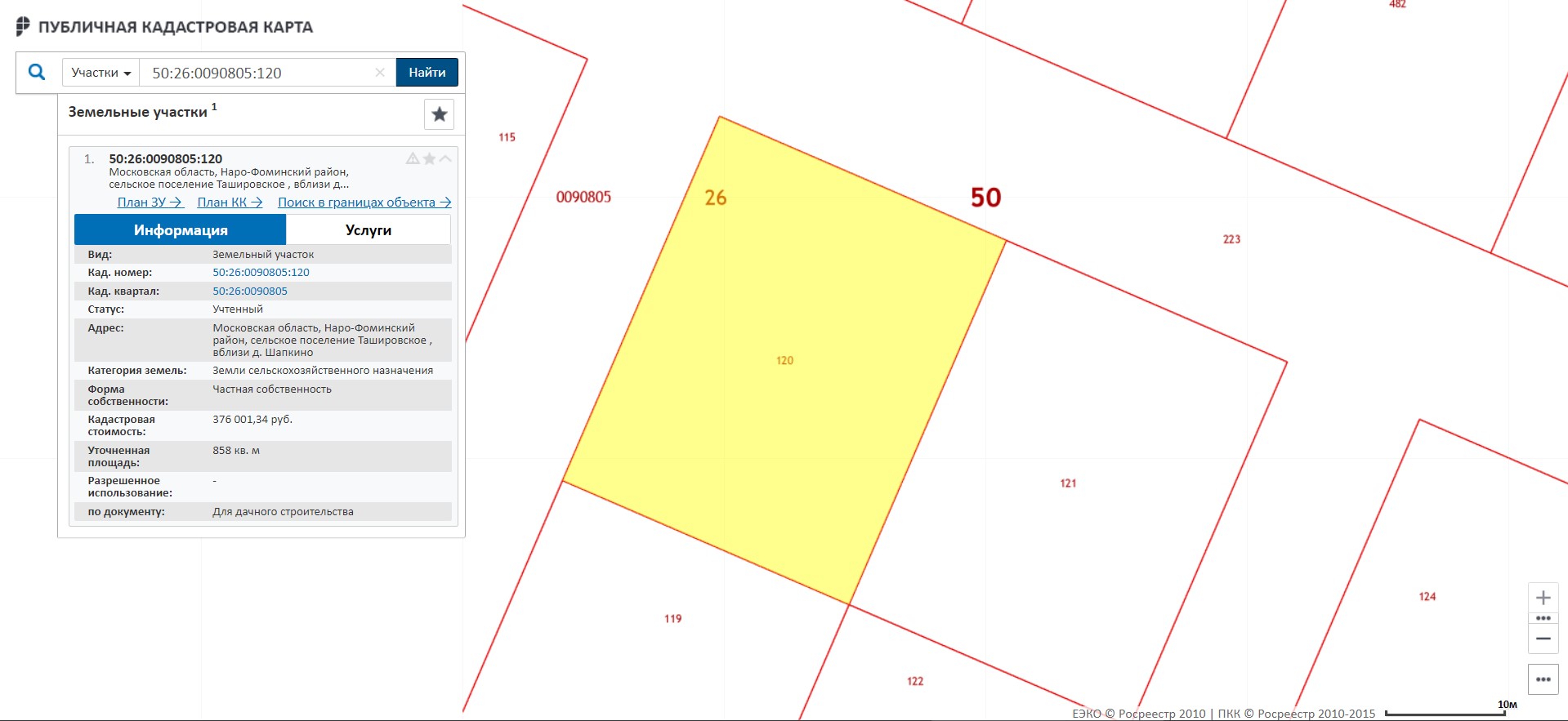Click the Поиск в границах объекта link
This screenshot has height=721, width=1568.
(x=364, y=203)
